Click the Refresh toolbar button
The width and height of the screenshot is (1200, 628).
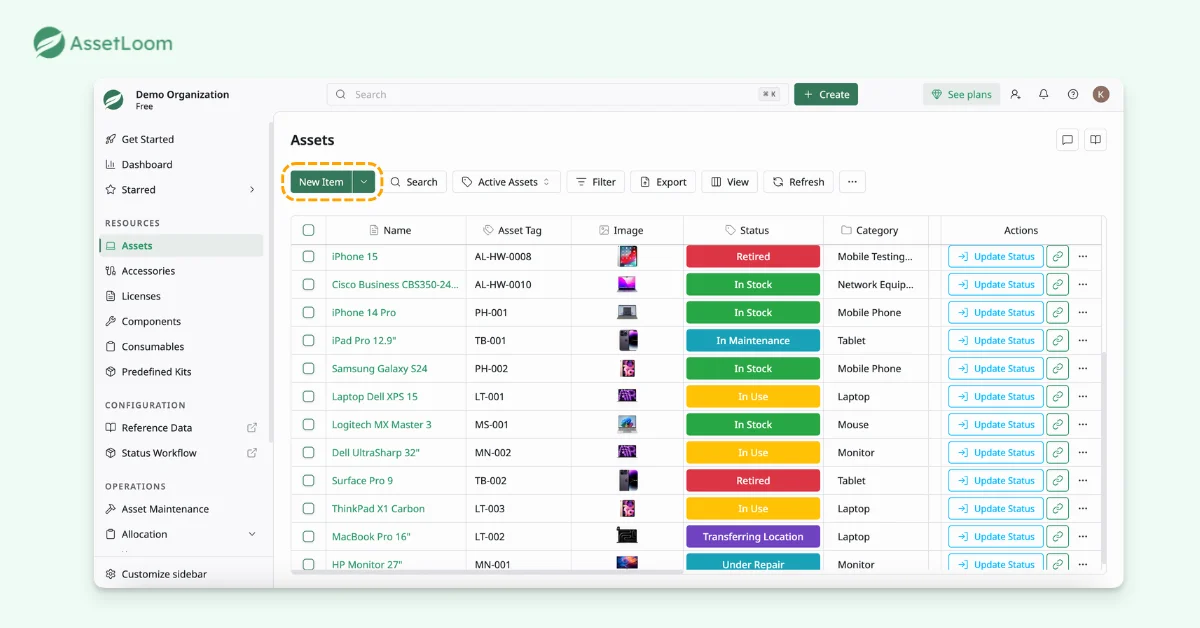click(x=798, y=182)
